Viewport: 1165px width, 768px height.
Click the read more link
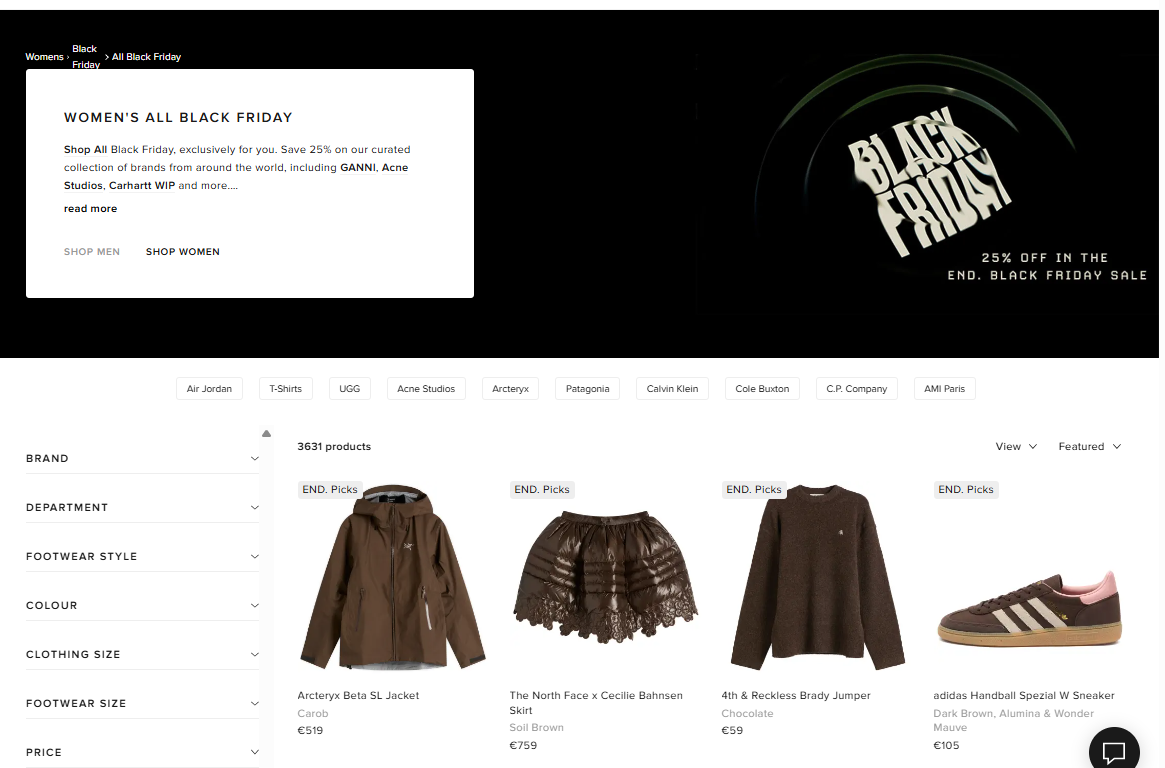tap(91, 209)
